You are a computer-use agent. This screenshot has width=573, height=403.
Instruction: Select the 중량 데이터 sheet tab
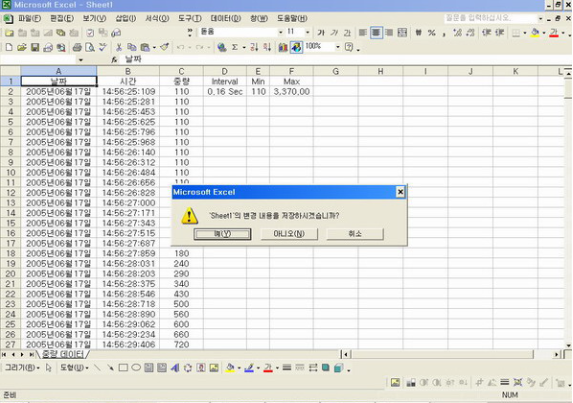pos(63,354)
